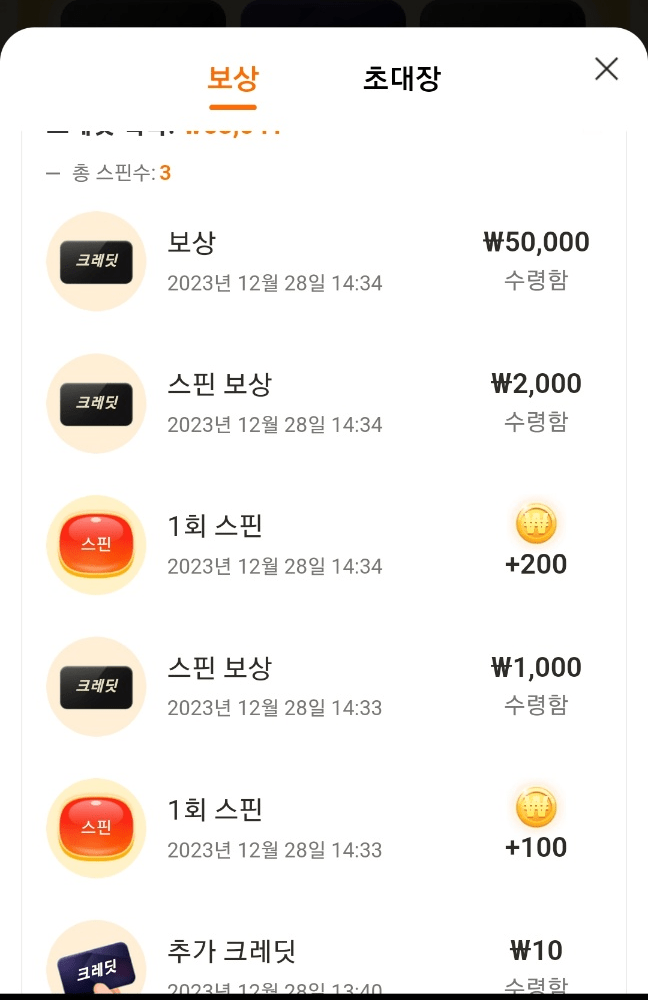Open the ₩50,000 보상 entry

[324, 261]
